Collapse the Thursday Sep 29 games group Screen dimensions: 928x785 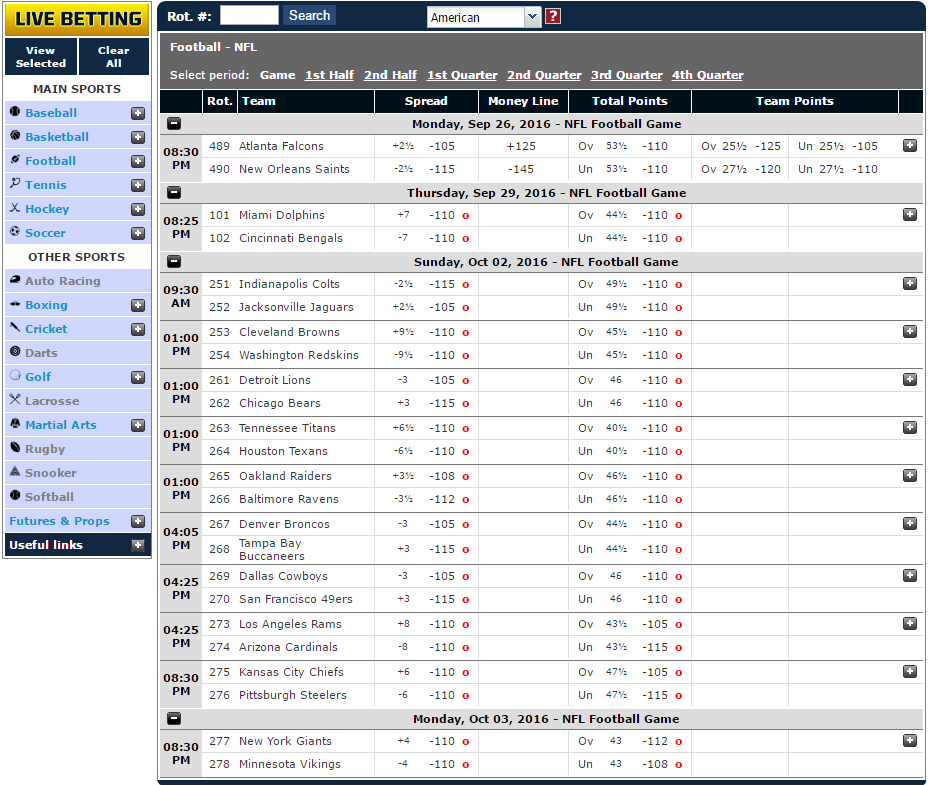click(174, 193)
